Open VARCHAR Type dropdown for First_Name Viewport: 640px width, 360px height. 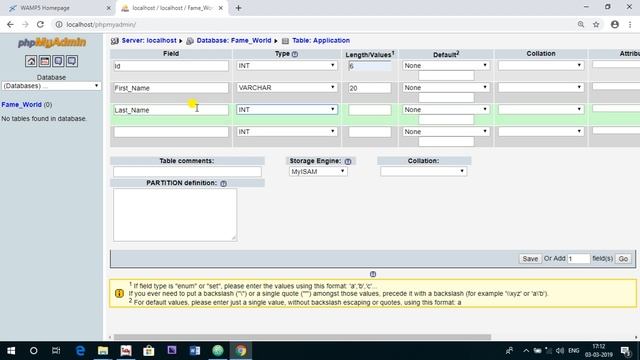pyautogui.click(x=287, y=87)
